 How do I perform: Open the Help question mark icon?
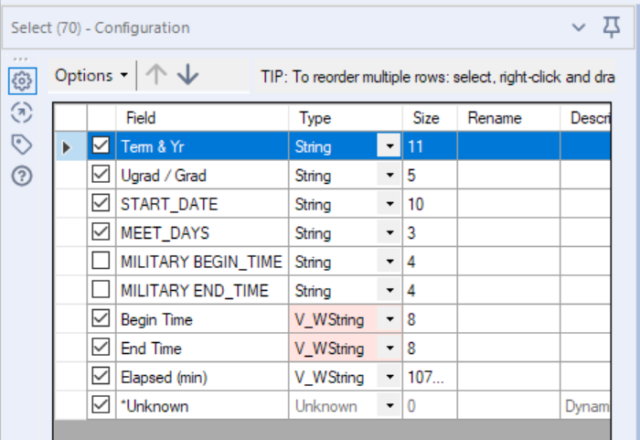tap(22, 176)
